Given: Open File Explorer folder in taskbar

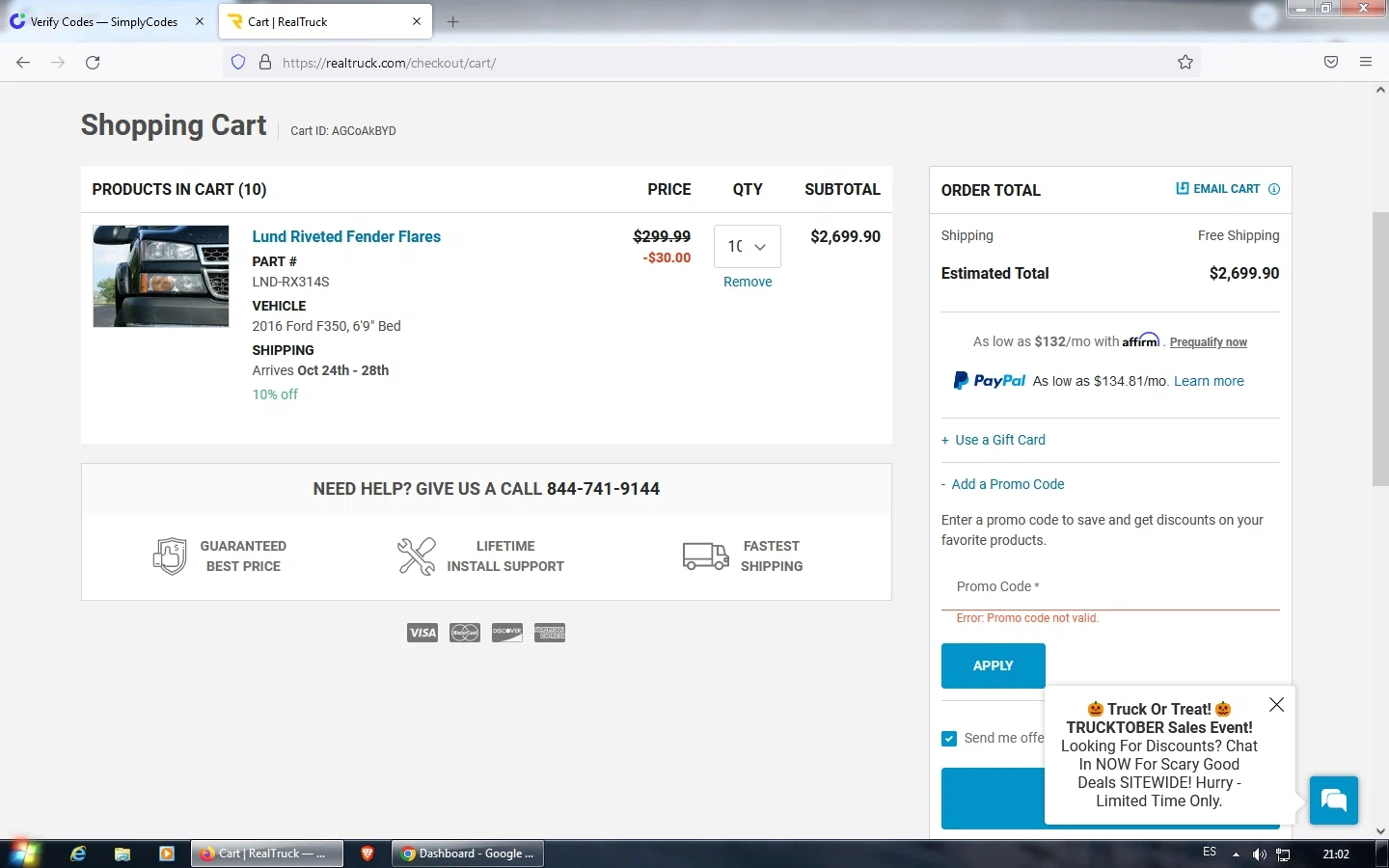Looking at the screenshot, I should pyautogui.click(x=123, y=854).
